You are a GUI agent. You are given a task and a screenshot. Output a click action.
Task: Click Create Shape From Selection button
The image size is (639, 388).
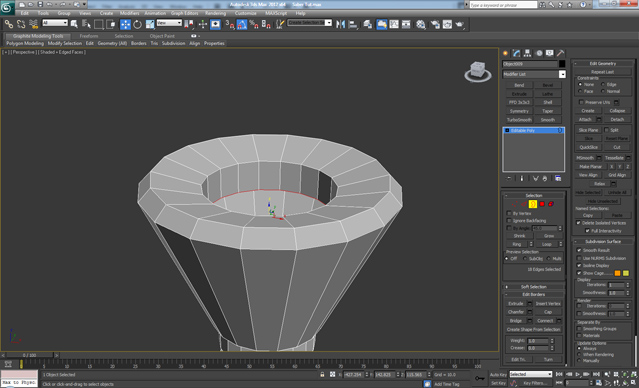click(x=533, y=329)
